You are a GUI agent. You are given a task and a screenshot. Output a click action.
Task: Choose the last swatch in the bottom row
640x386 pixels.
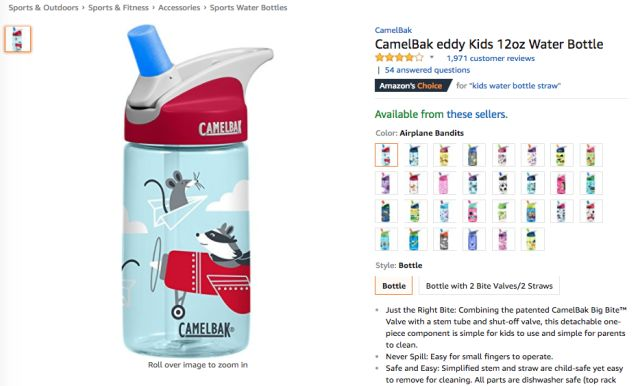(532, 239)
